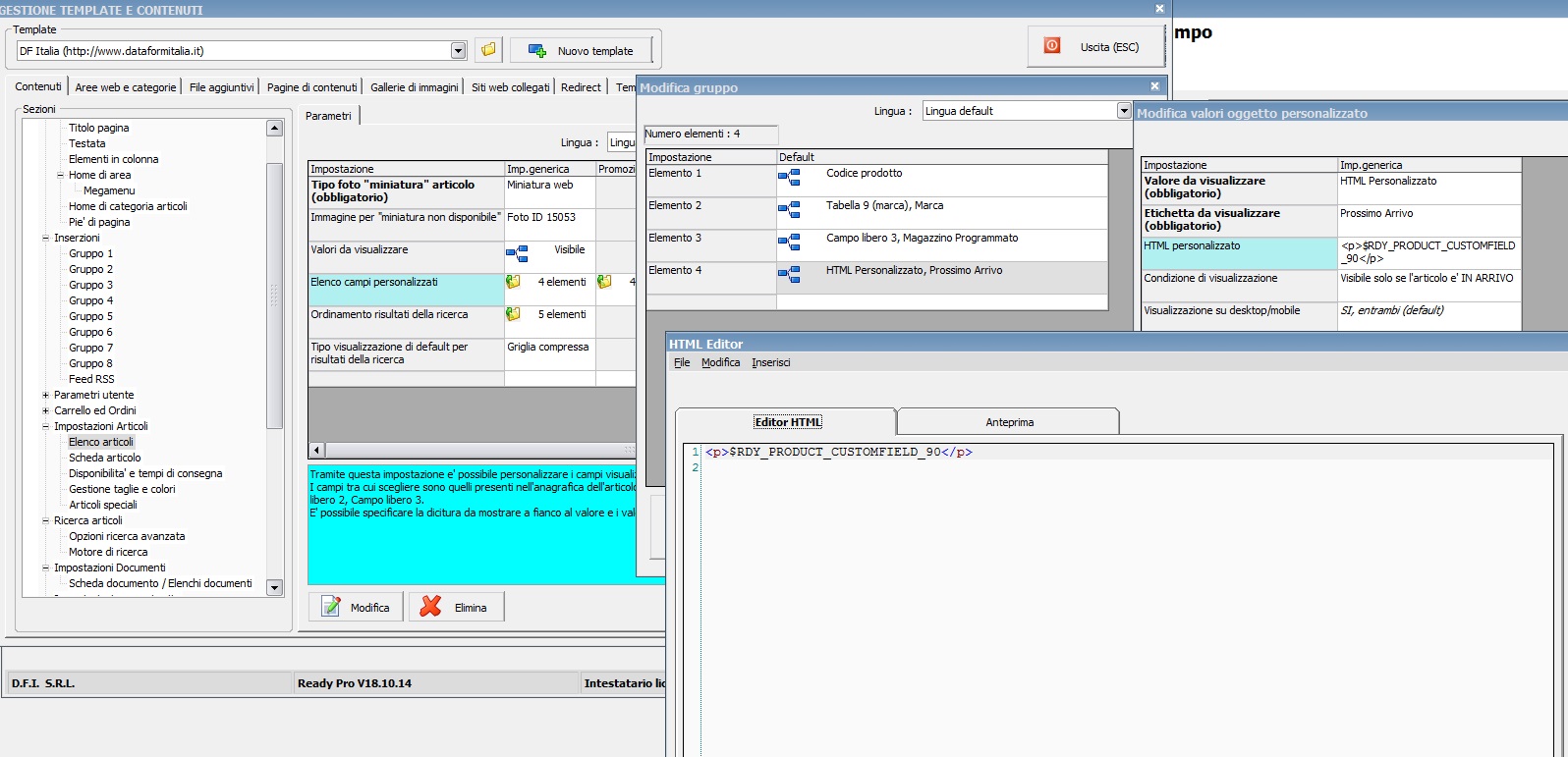Click the Elemento 3 Campo libero 3 tree icon
Image resolution: width=1568 pixels, height=757 pixels.
(789, 243)
